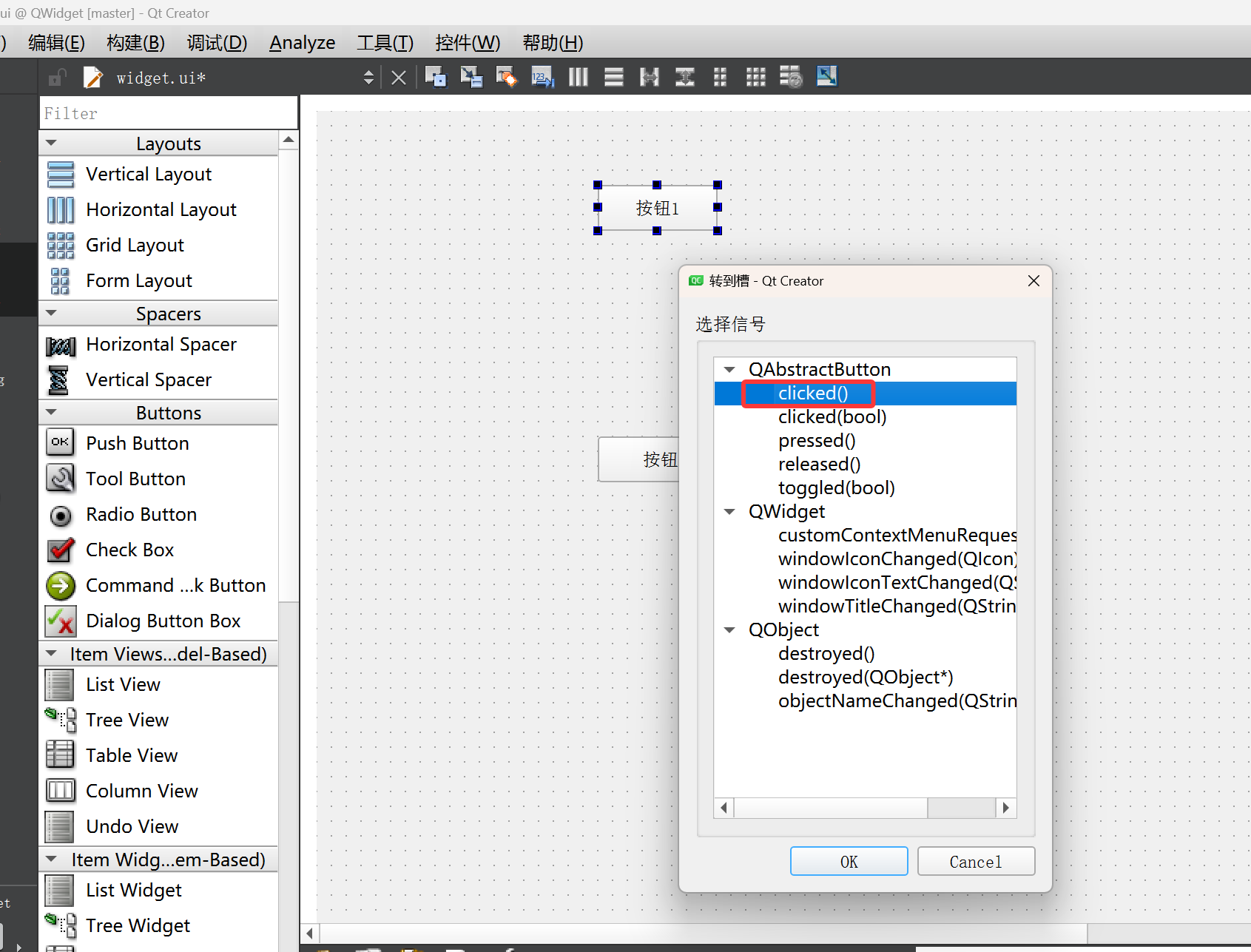Select the Command Link Button icon
The image size is (1251, 952).
coord(61,586)
